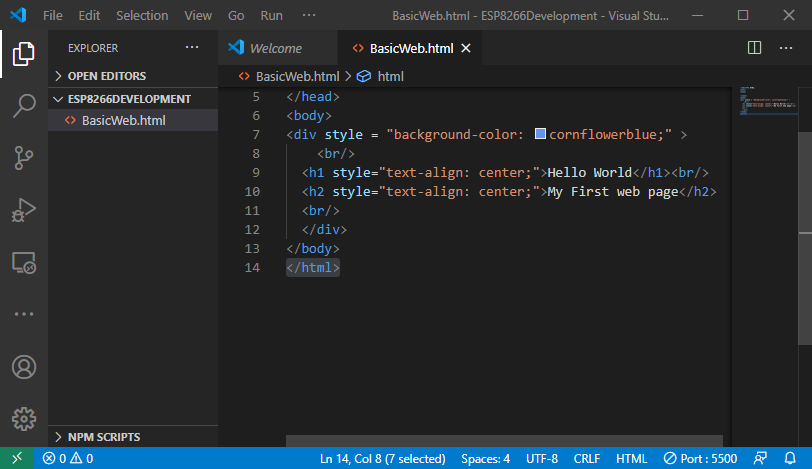Expand the NPM Scripts section

click(103, 437)
